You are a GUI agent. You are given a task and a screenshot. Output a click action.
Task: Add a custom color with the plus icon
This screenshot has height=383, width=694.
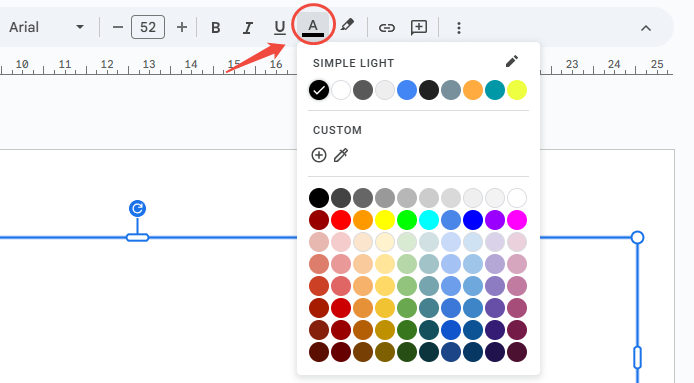319,155
